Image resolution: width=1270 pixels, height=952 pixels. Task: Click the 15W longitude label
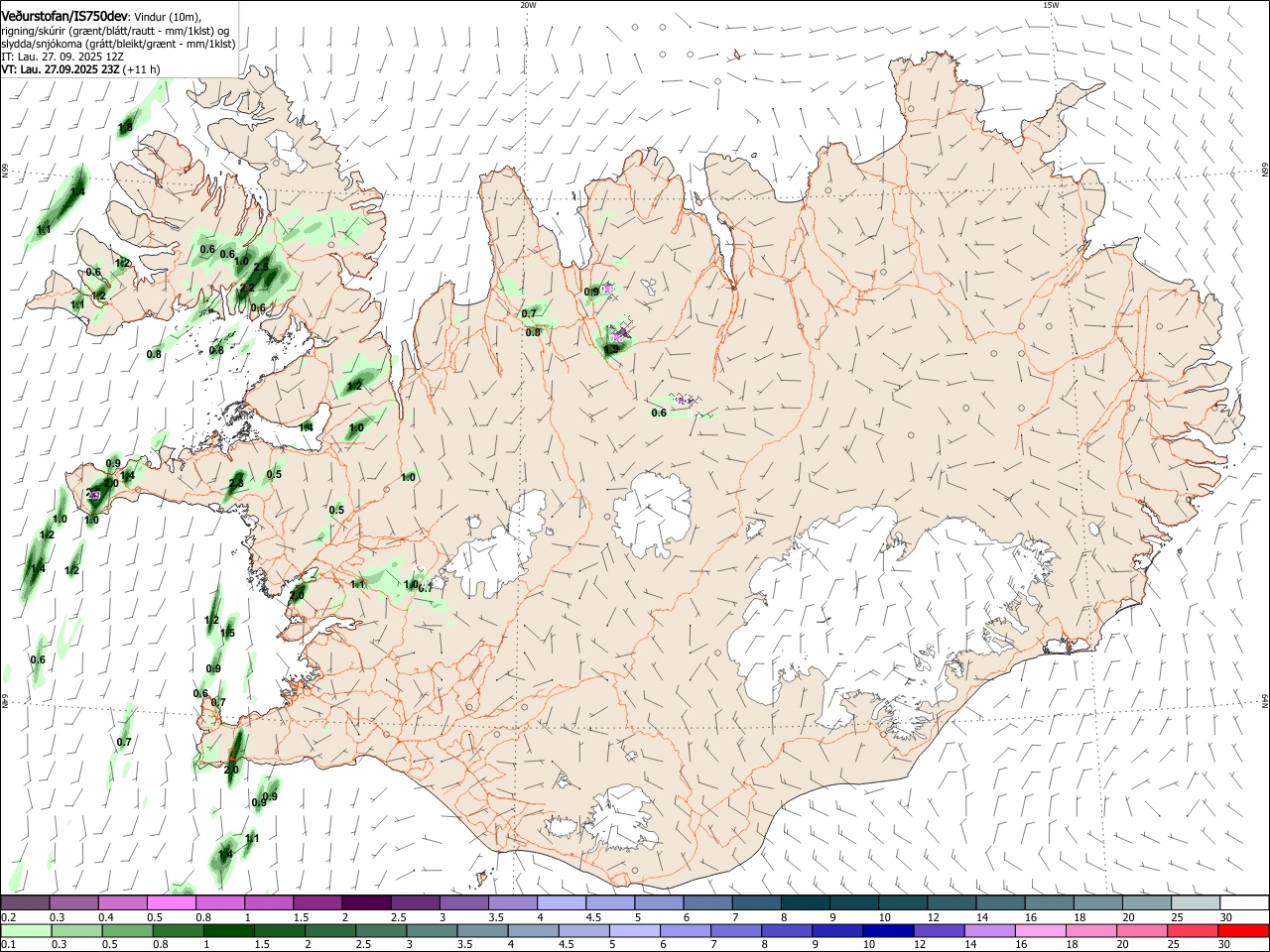(x=1051, y=5)
